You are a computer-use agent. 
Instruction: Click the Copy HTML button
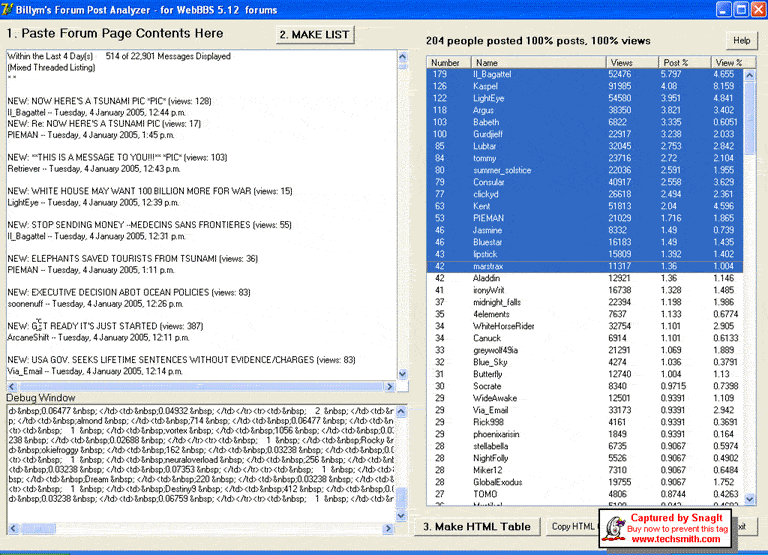(572, 527)
